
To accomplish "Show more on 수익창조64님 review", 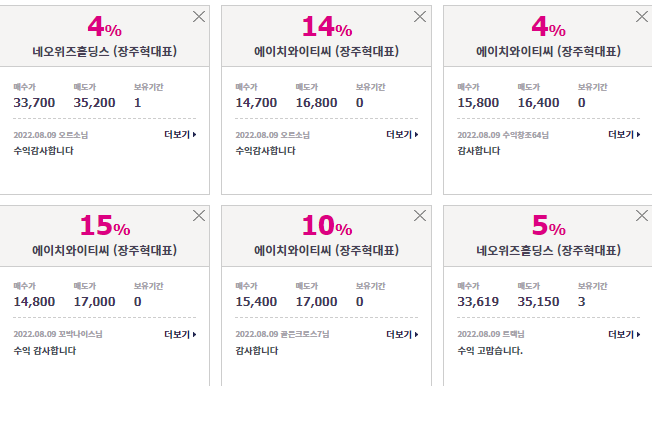I will [624, 135].
